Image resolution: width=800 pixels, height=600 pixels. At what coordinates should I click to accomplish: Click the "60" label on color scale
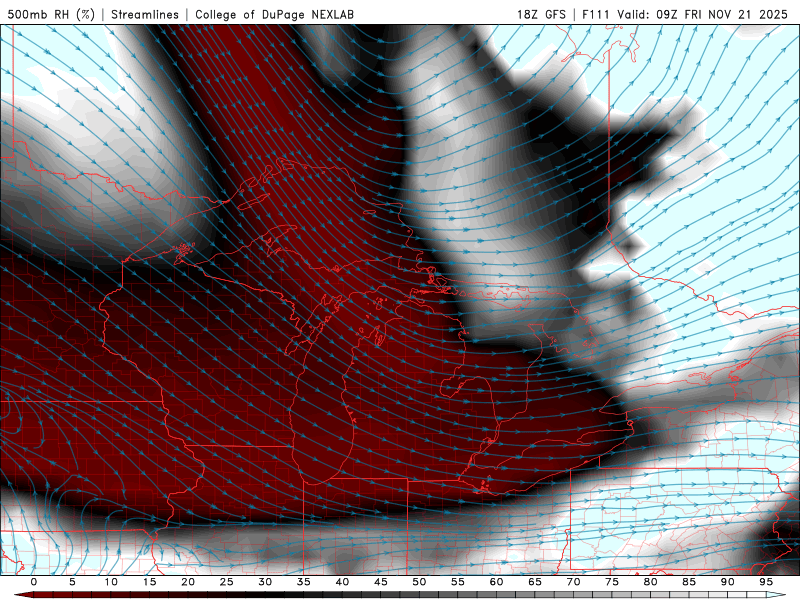pos(496,582)
